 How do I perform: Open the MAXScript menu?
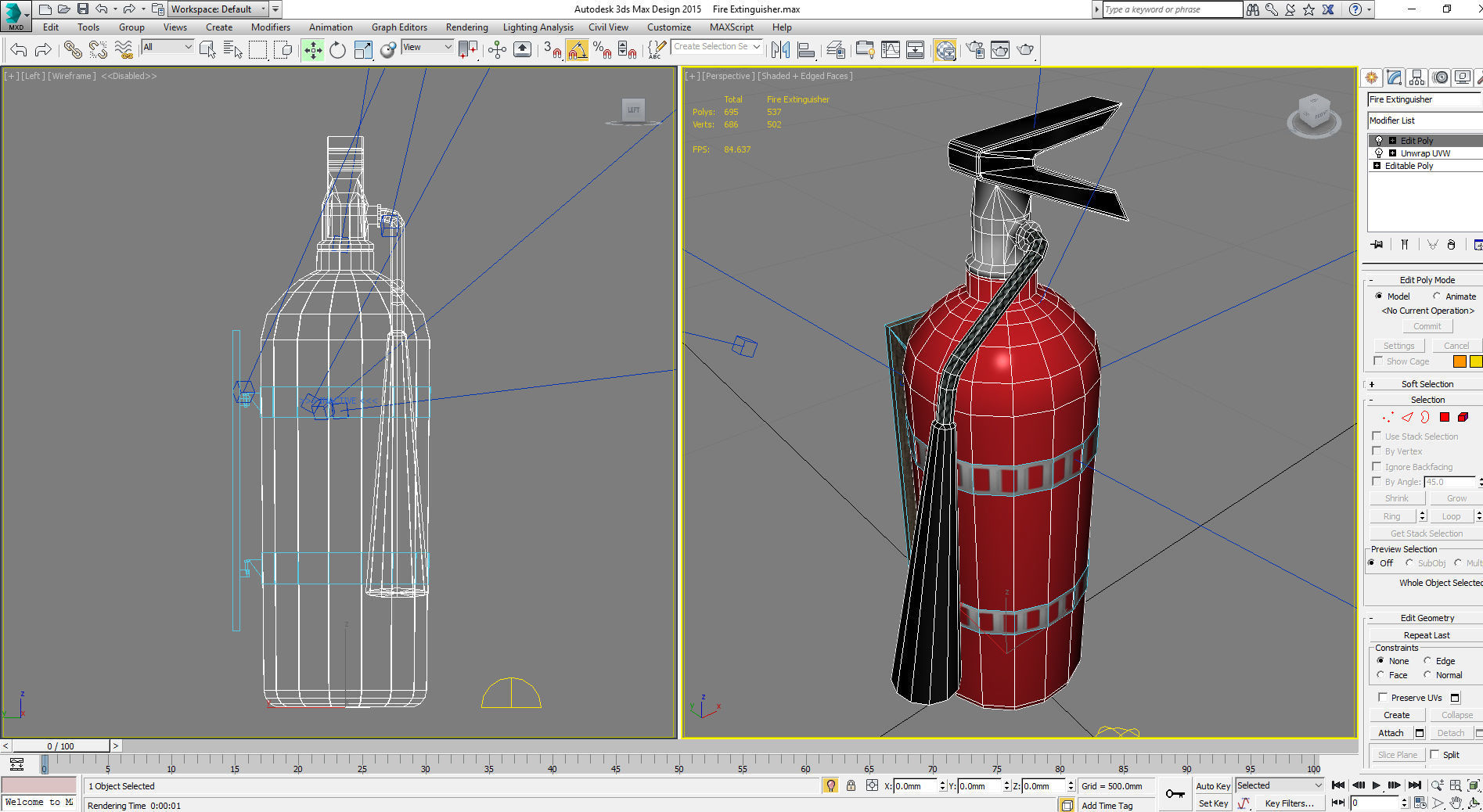(732, 27)
